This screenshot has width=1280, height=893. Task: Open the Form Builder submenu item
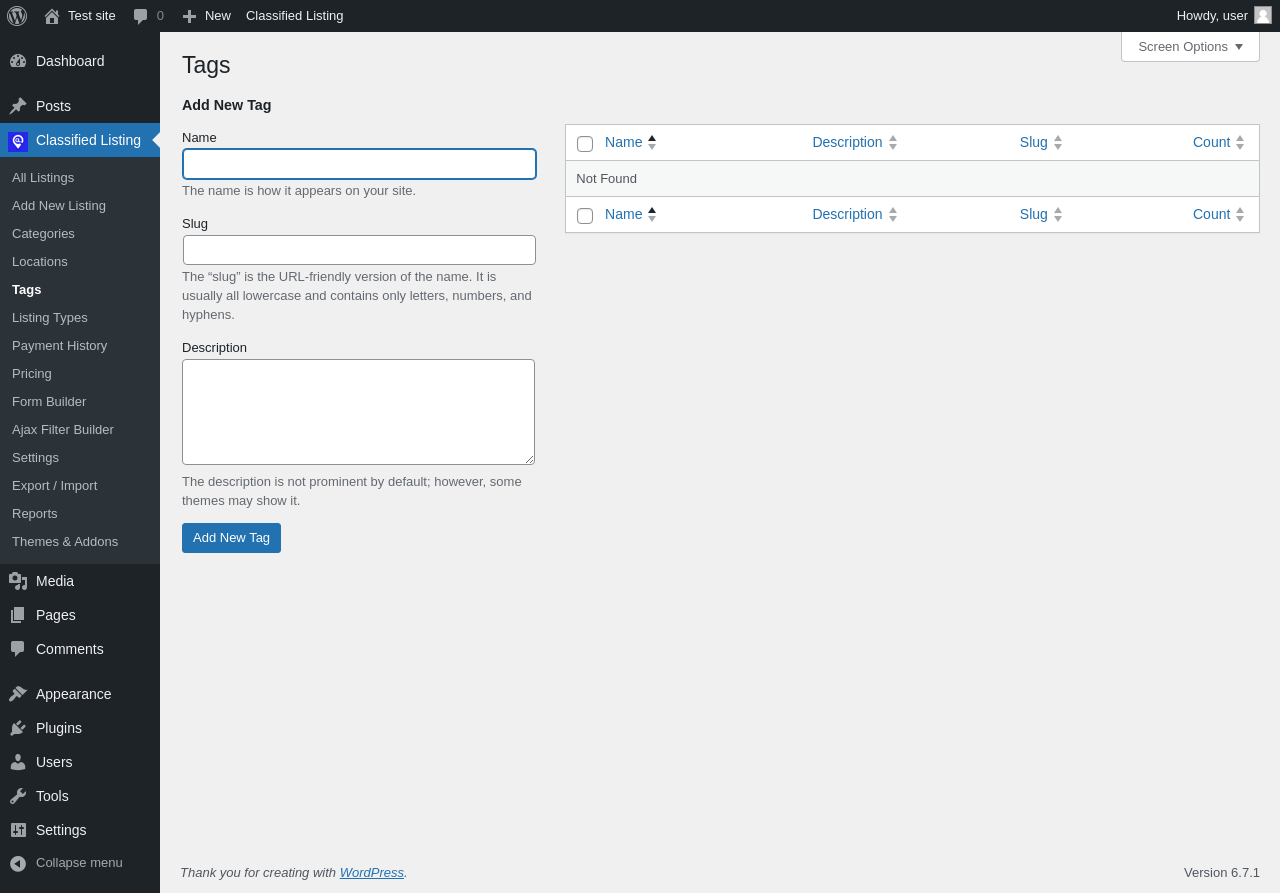tap(49, 401)
